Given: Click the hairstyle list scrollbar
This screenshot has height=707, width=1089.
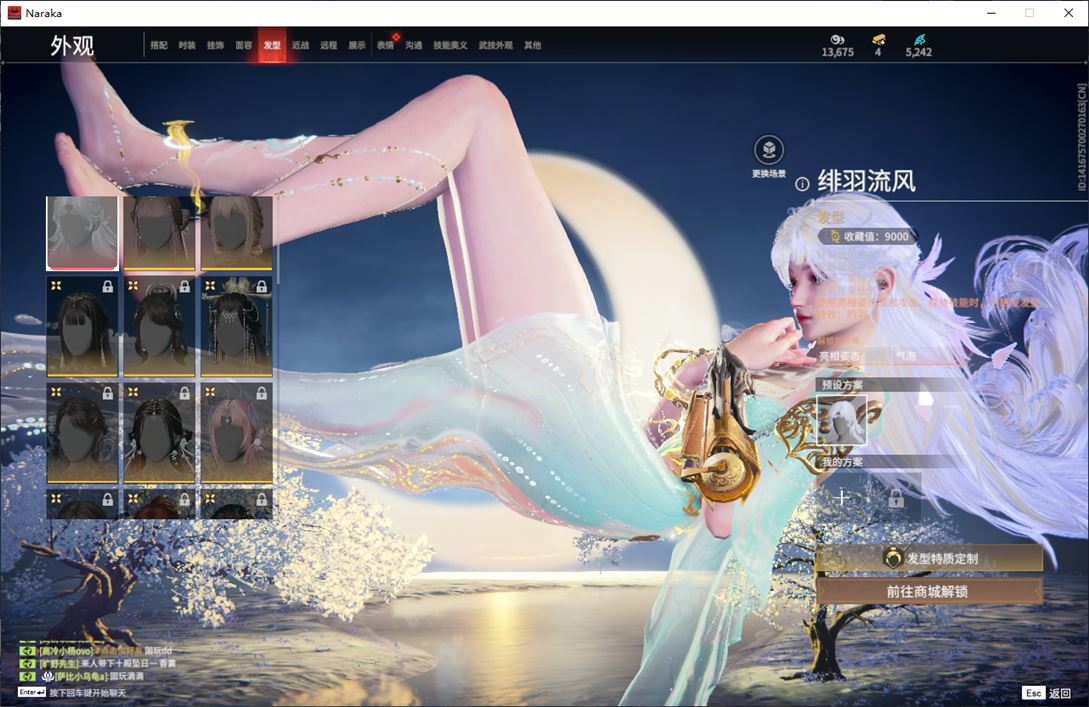Looking at the screenshot, I should pos(277,240).
